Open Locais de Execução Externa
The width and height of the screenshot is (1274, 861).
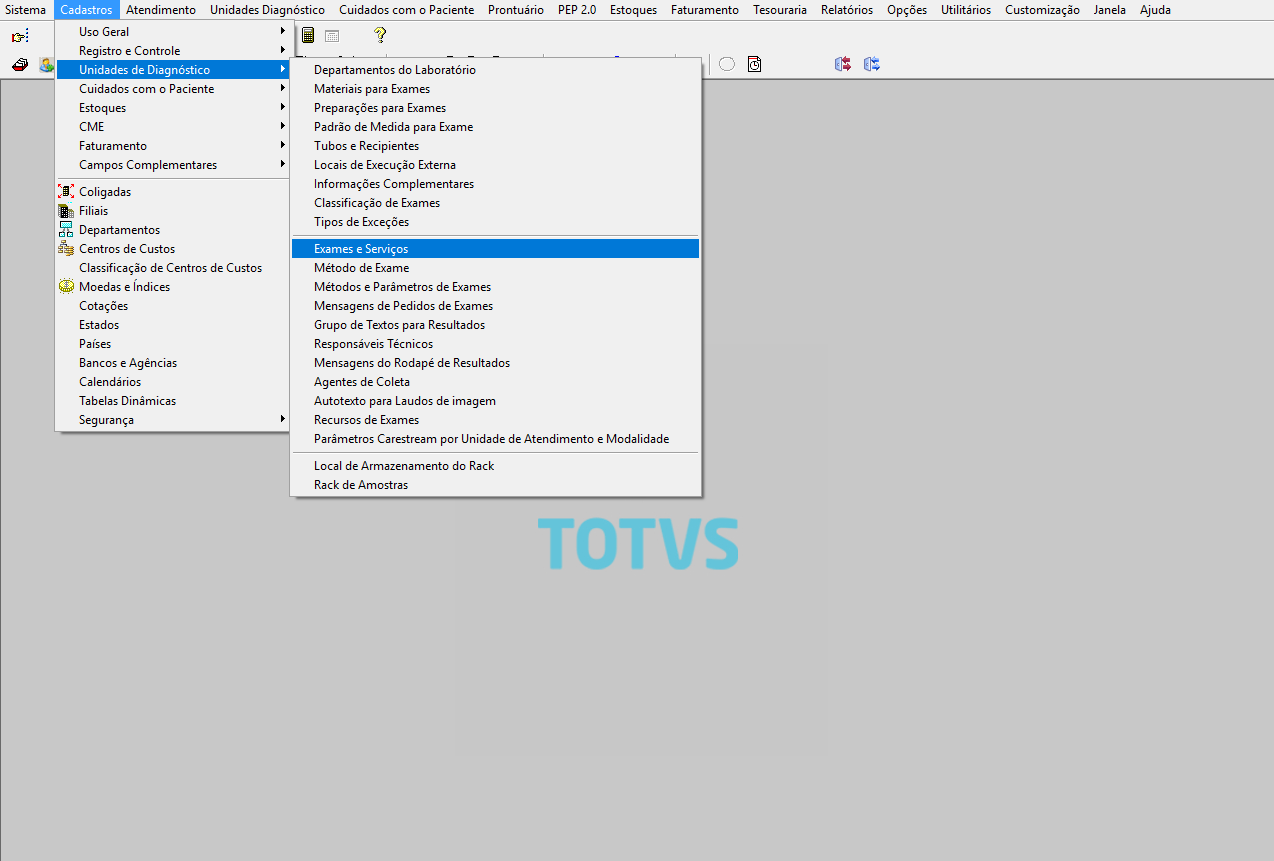tap(495, 165)
